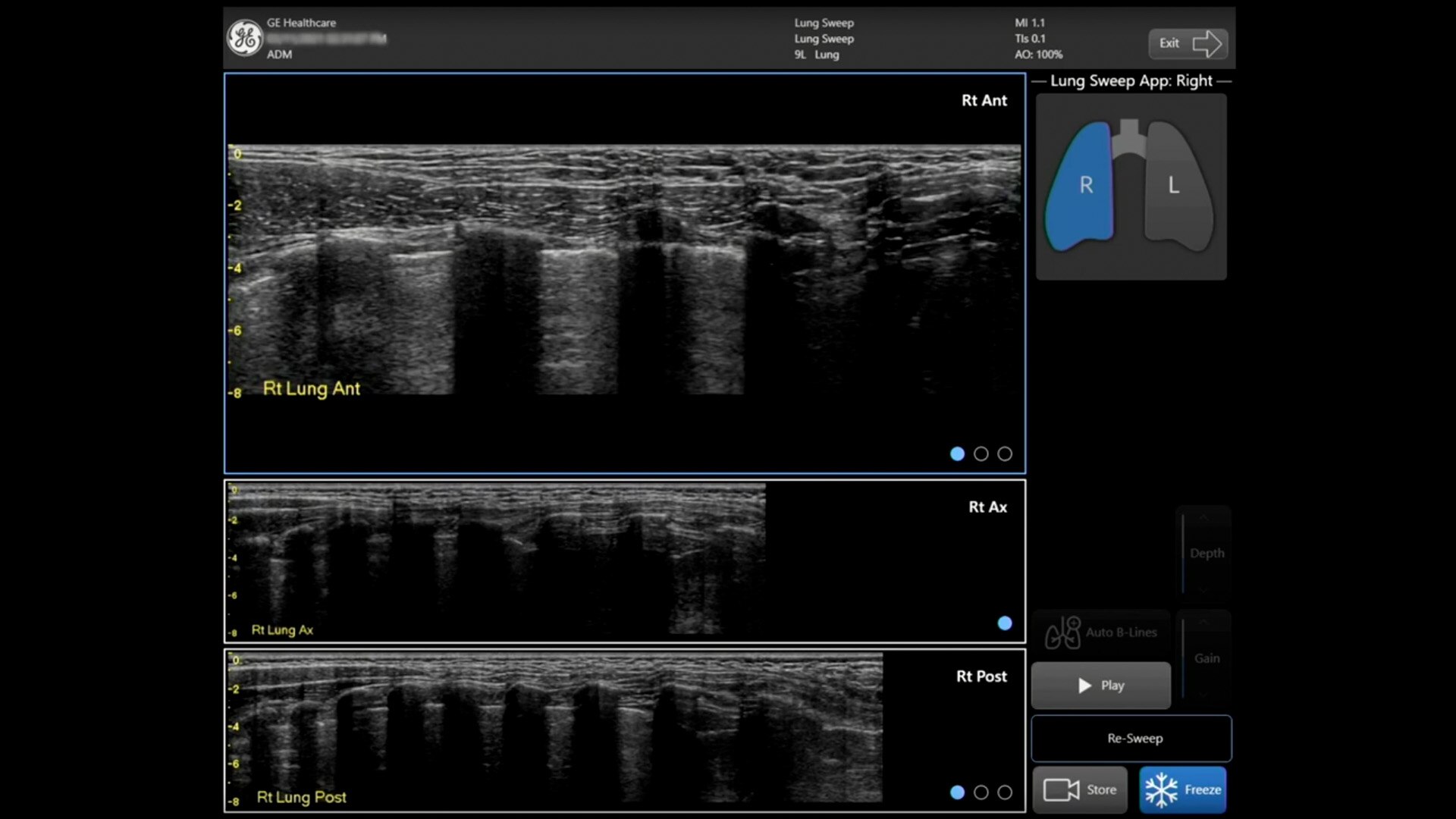
Task: Select second page dot in Rt Post panel
Action: point(981,792)
